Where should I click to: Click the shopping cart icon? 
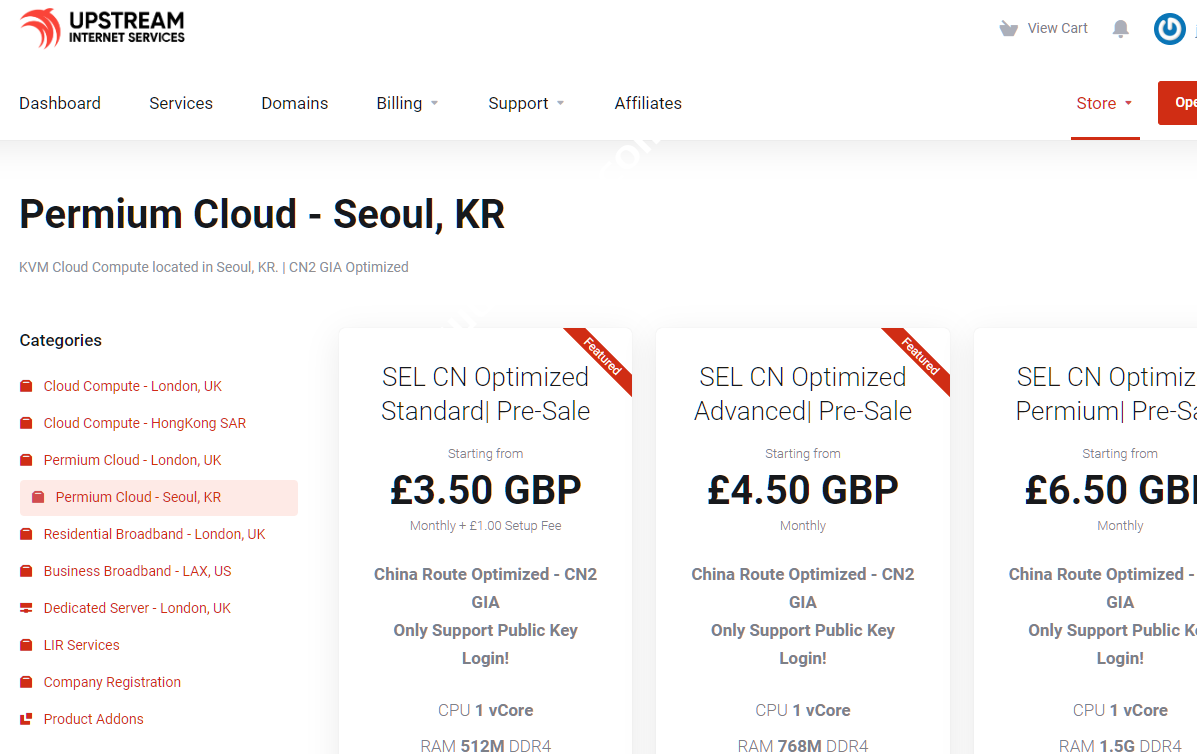point(1008,29)
